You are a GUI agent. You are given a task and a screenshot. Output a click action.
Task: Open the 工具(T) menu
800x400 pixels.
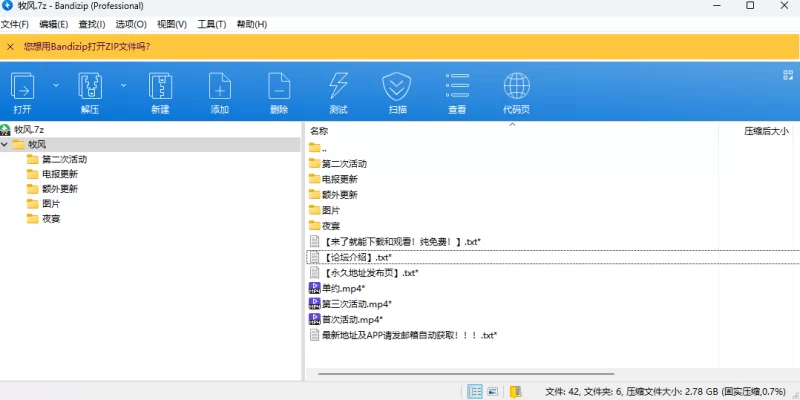click(212, 24)
